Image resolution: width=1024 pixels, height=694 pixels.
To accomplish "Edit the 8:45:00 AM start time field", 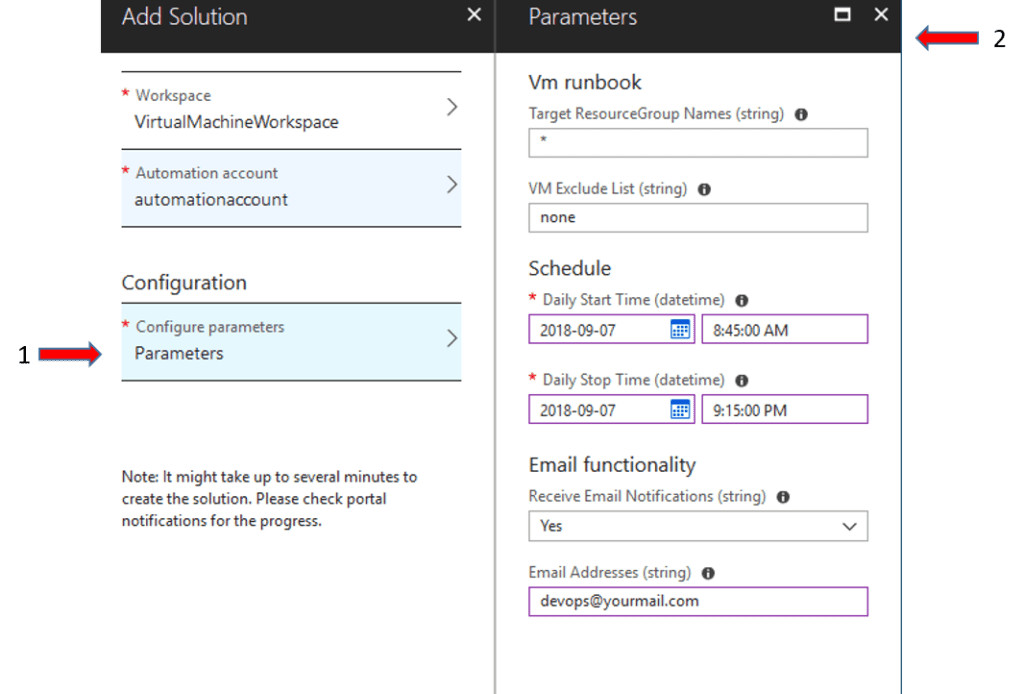I will (785, 328).
